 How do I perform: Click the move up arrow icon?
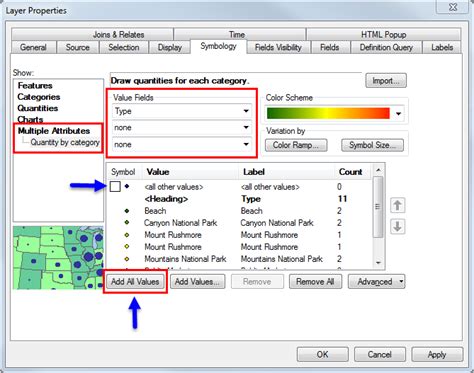397,205
